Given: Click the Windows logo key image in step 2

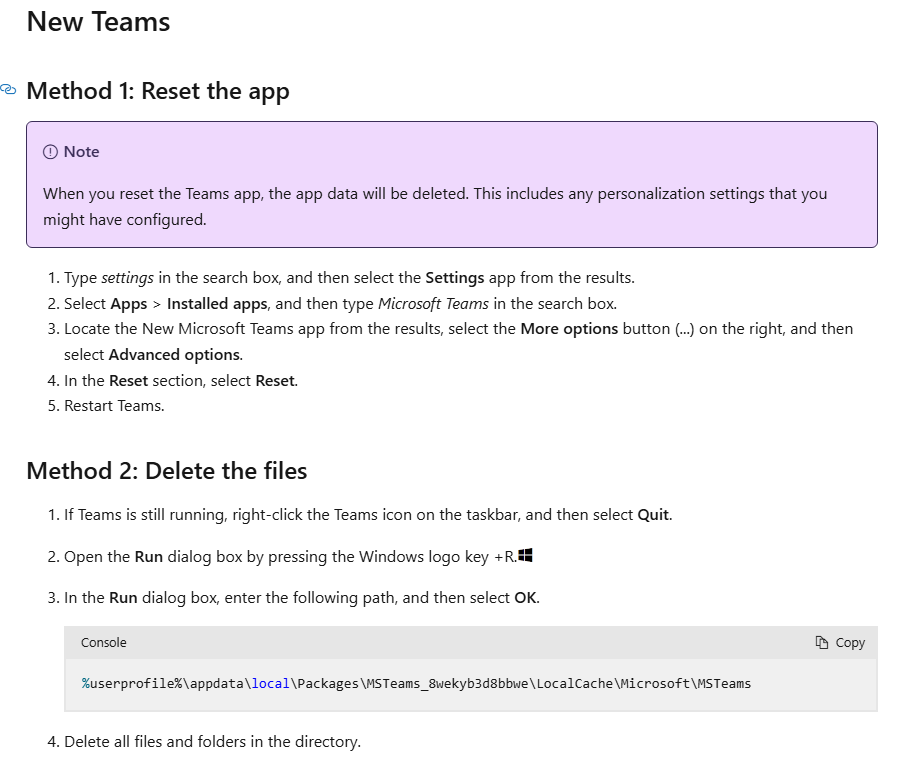Looking at the screenshot, I should 525,555.
